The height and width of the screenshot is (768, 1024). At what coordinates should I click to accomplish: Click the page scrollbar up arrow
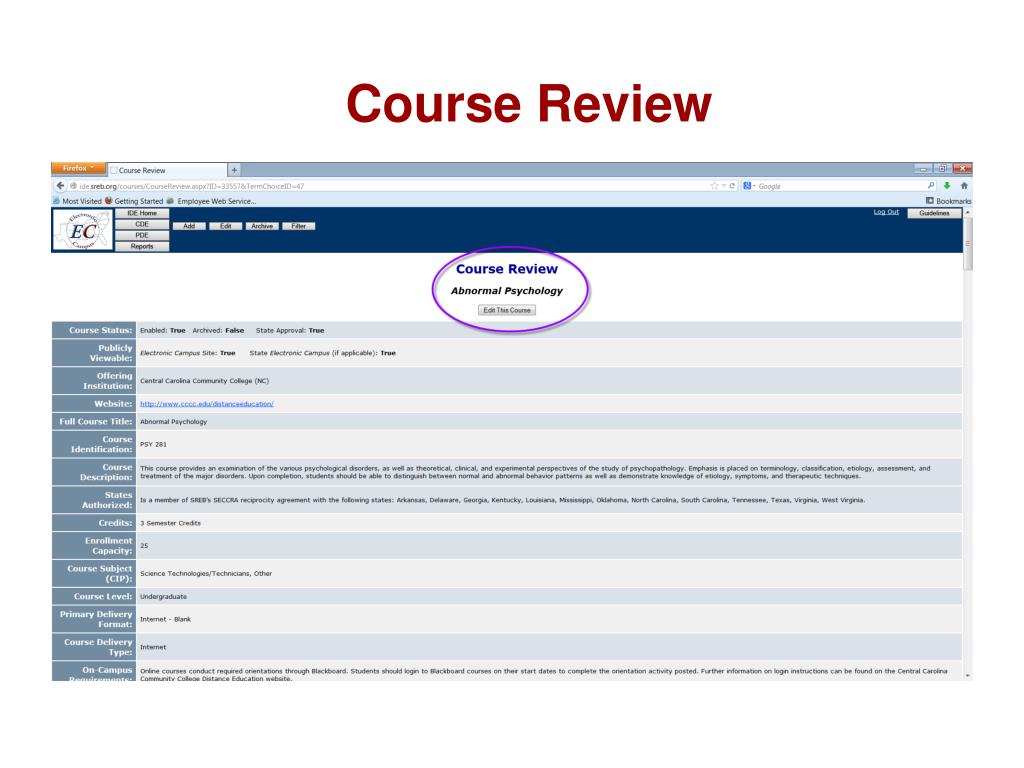pyautogui.click(x=968, y=213)
